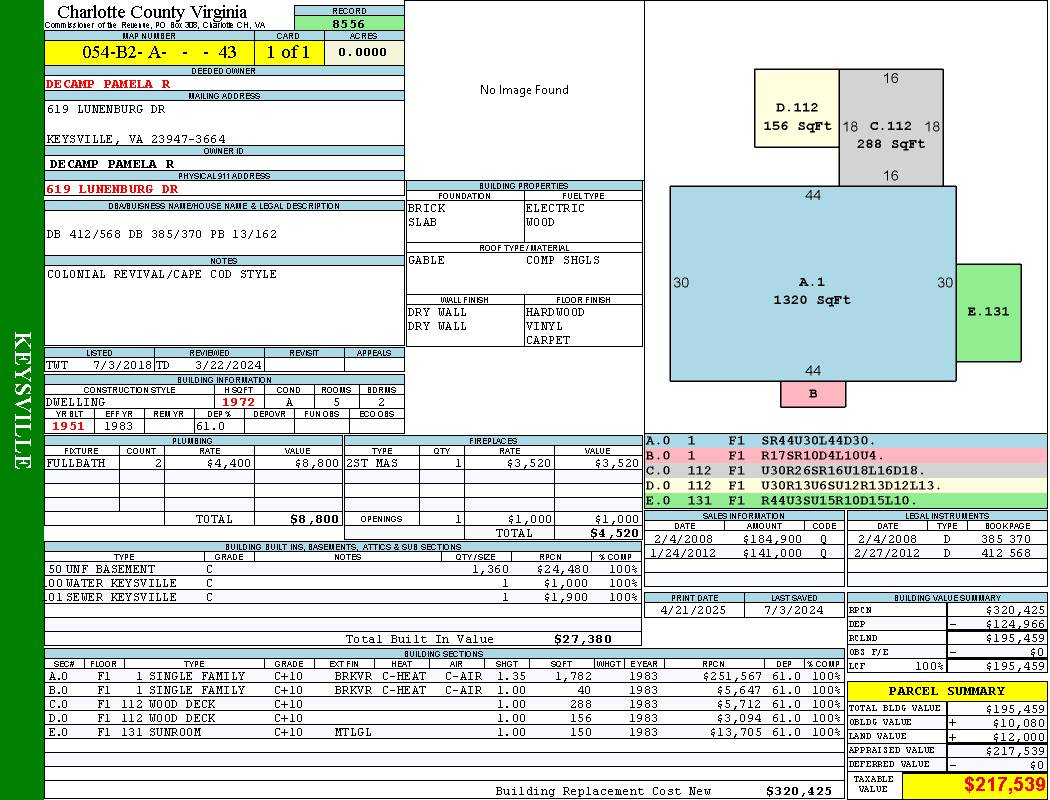Viewport: 1050px width, 800px height.
Task: Select sketch legend row A.0 SR44U30L44D30
Action: 846,441
